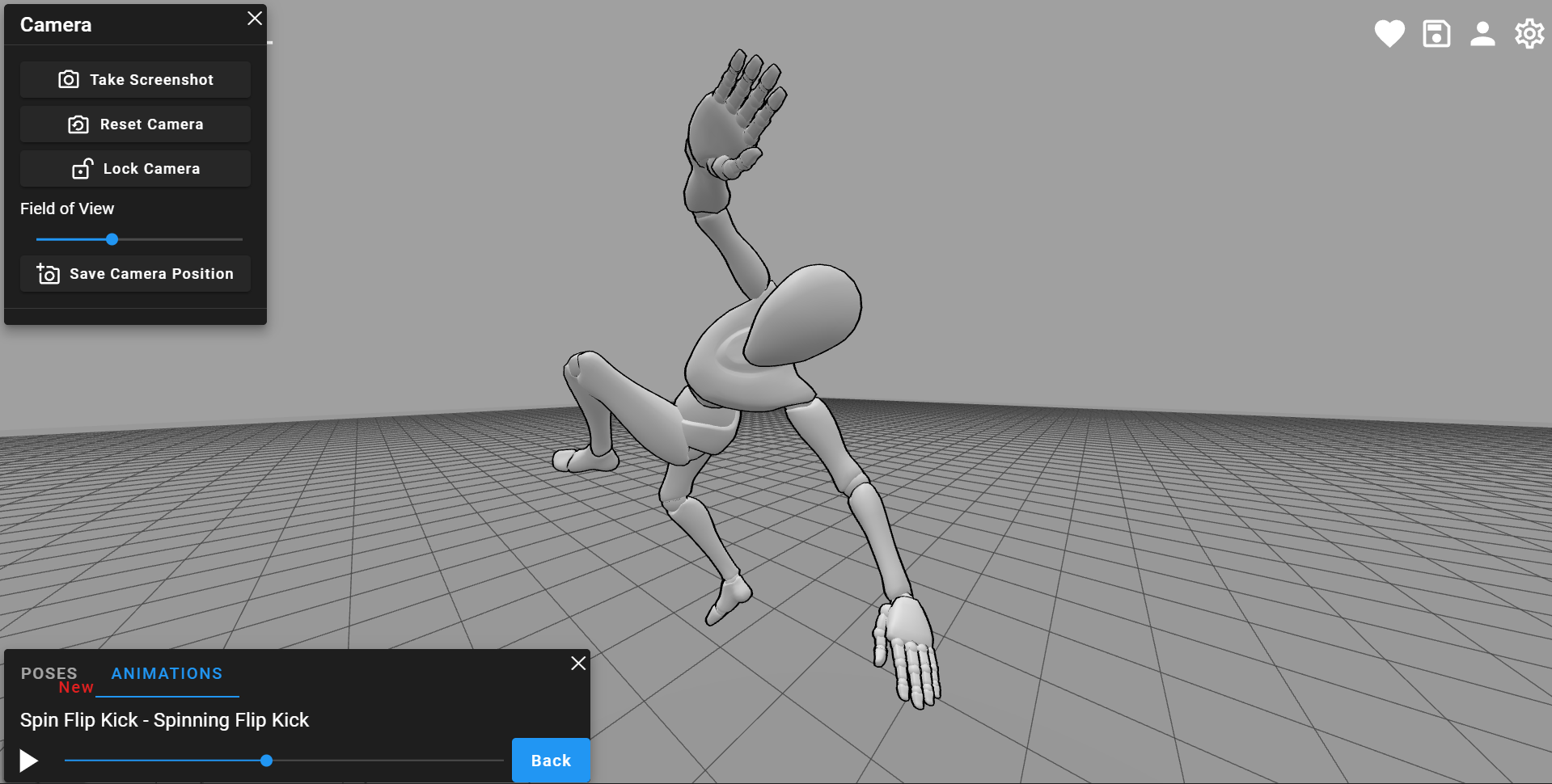The image size is (1552, 784).
Task: Switch to the POSES tab
Action: click(x=49, y=672)
